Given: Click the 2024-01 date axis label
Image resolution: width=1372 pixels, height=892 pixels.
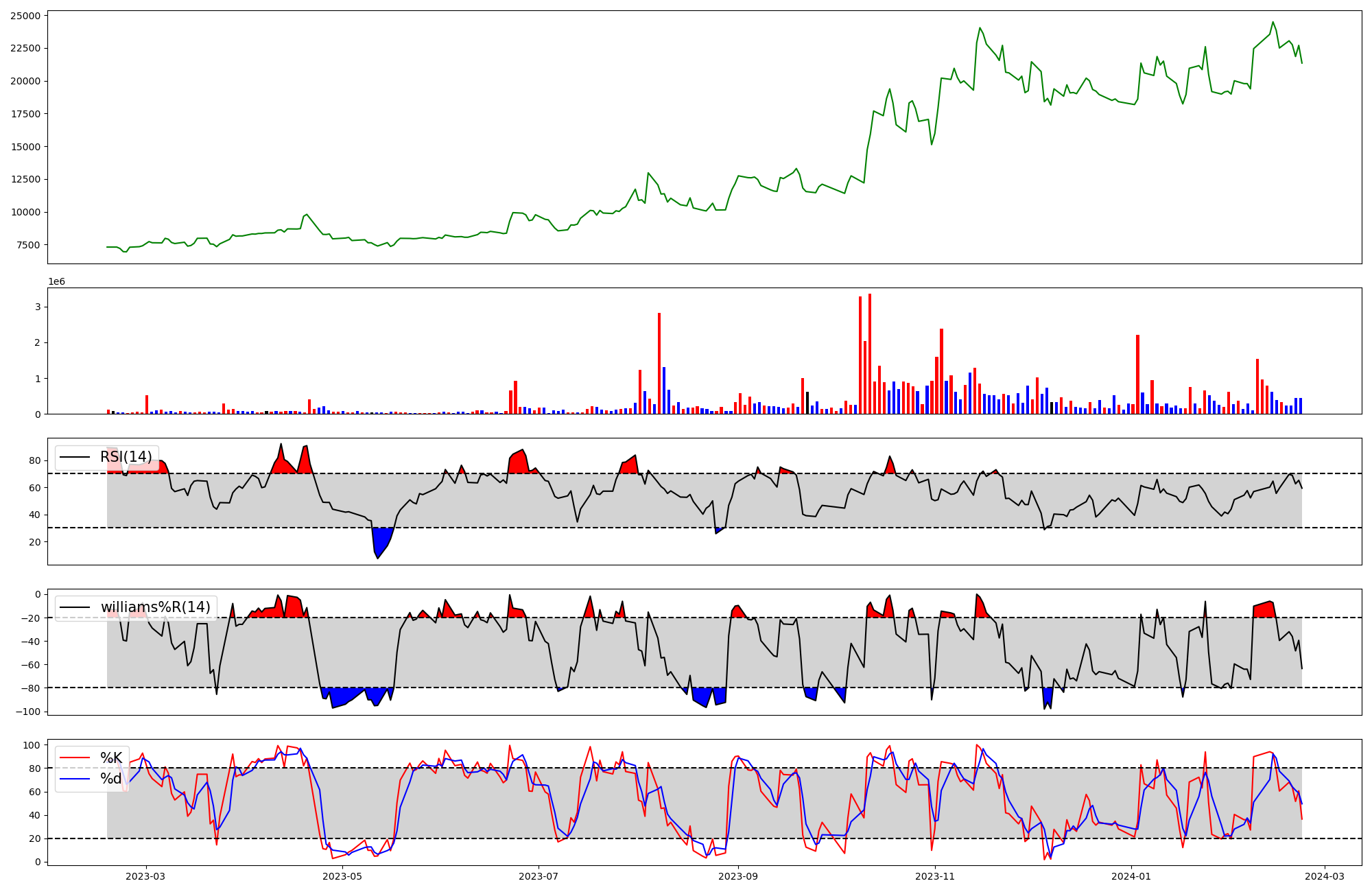Looking at the screenshot, I should click(x=1131, y=876).
